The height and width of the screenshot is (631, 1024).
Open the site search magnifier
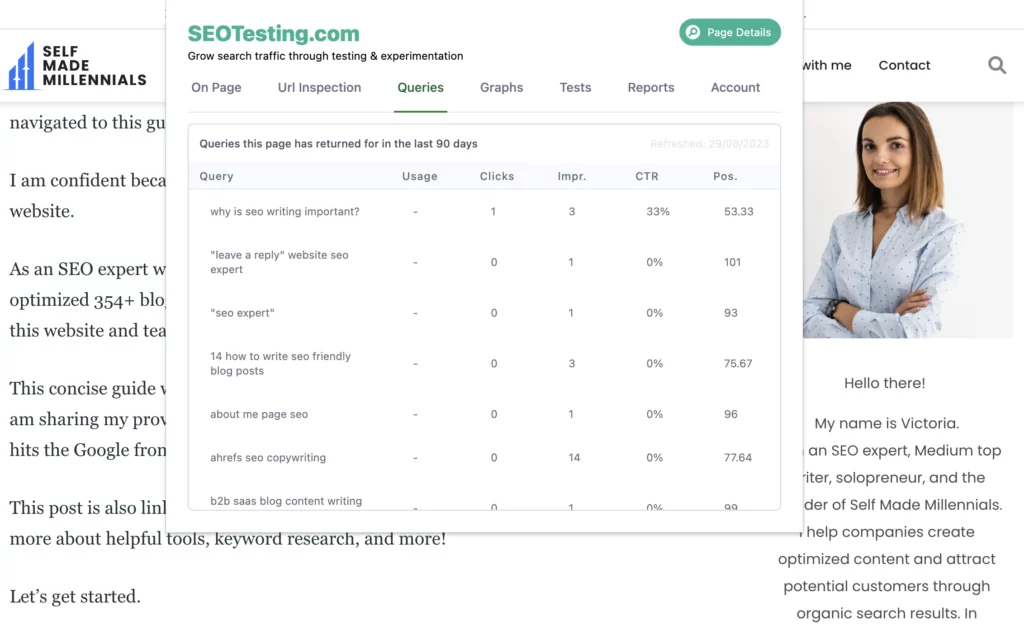(996, 65)
